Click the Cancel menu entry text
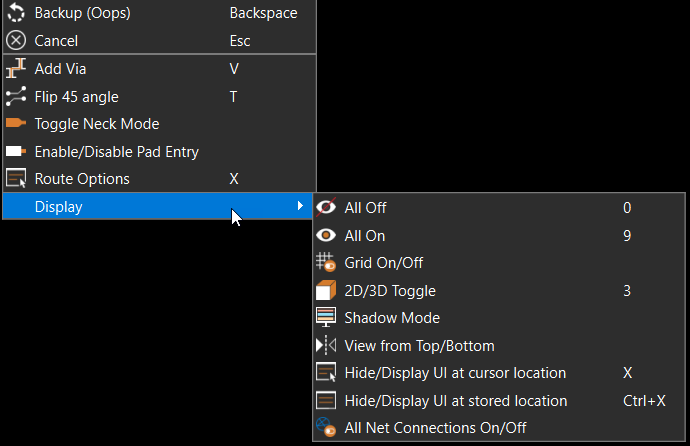The height and width of the screenshot is (446, 690). [56, 41]
